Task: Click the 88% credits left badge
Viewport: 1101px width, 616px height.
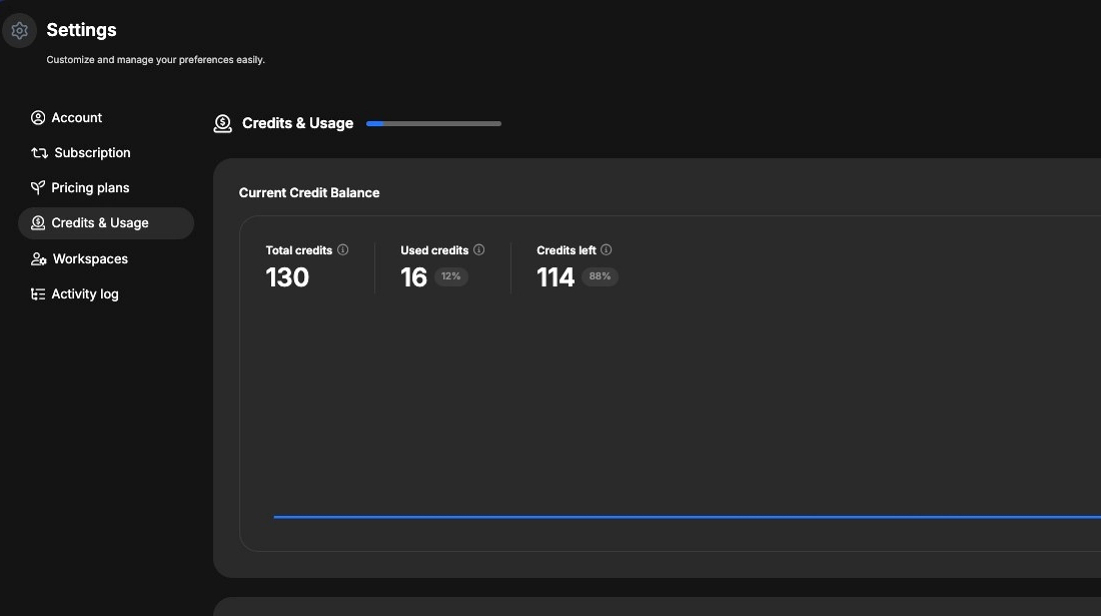Action: point(600,276)
